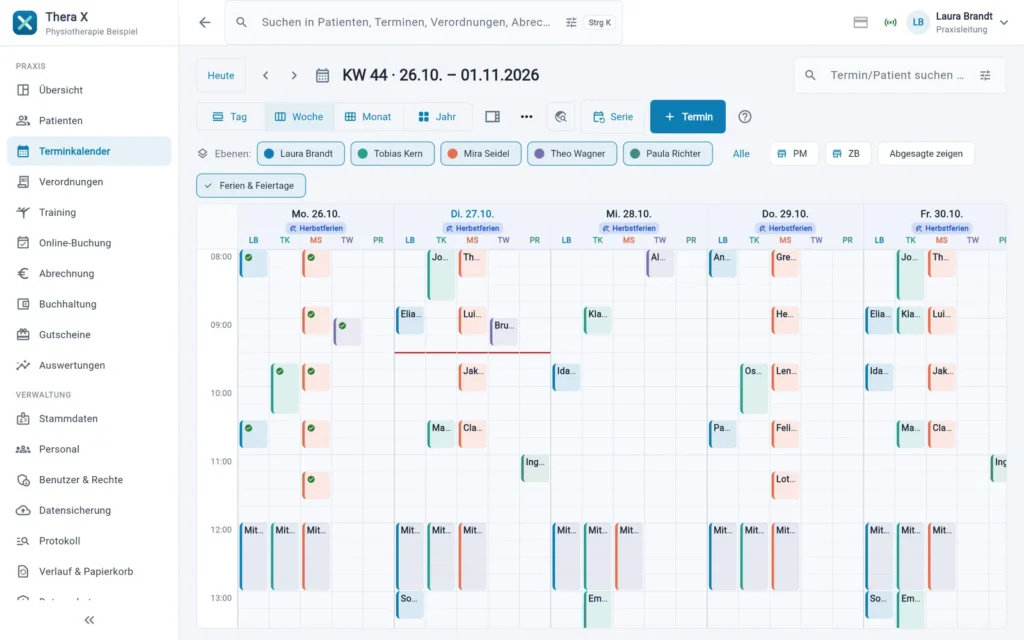Go to previous week arrow
1024x640 pixels.
(x=266, y=75)
